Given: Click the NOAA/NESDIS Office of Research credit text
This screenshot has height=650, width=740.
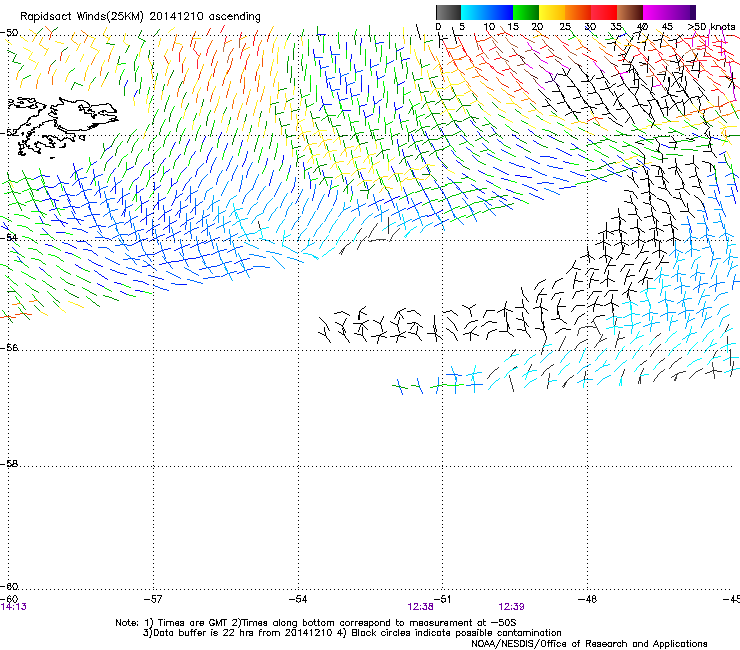Looking at the screenshot, I should point(589,644).
